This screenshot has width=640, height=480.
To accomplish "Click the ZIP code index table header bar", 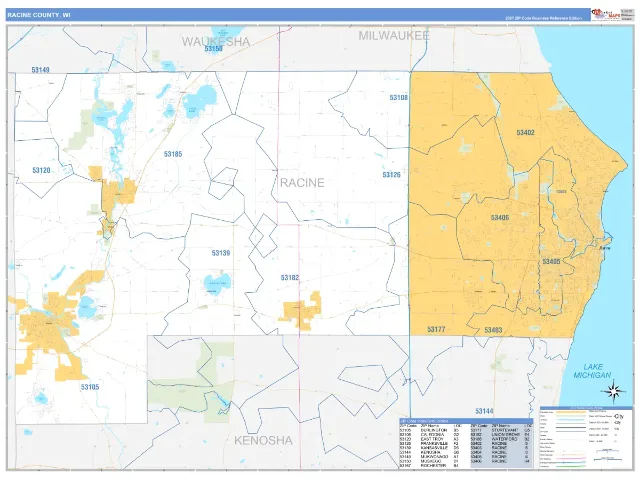I will click(466, 421).
